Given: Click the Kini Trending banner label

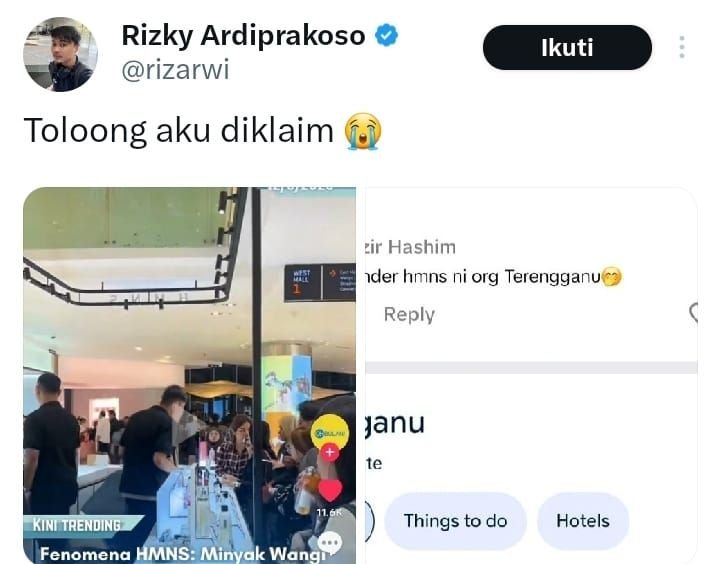Looking at the screenshot, I should click(x=78, y=525).
